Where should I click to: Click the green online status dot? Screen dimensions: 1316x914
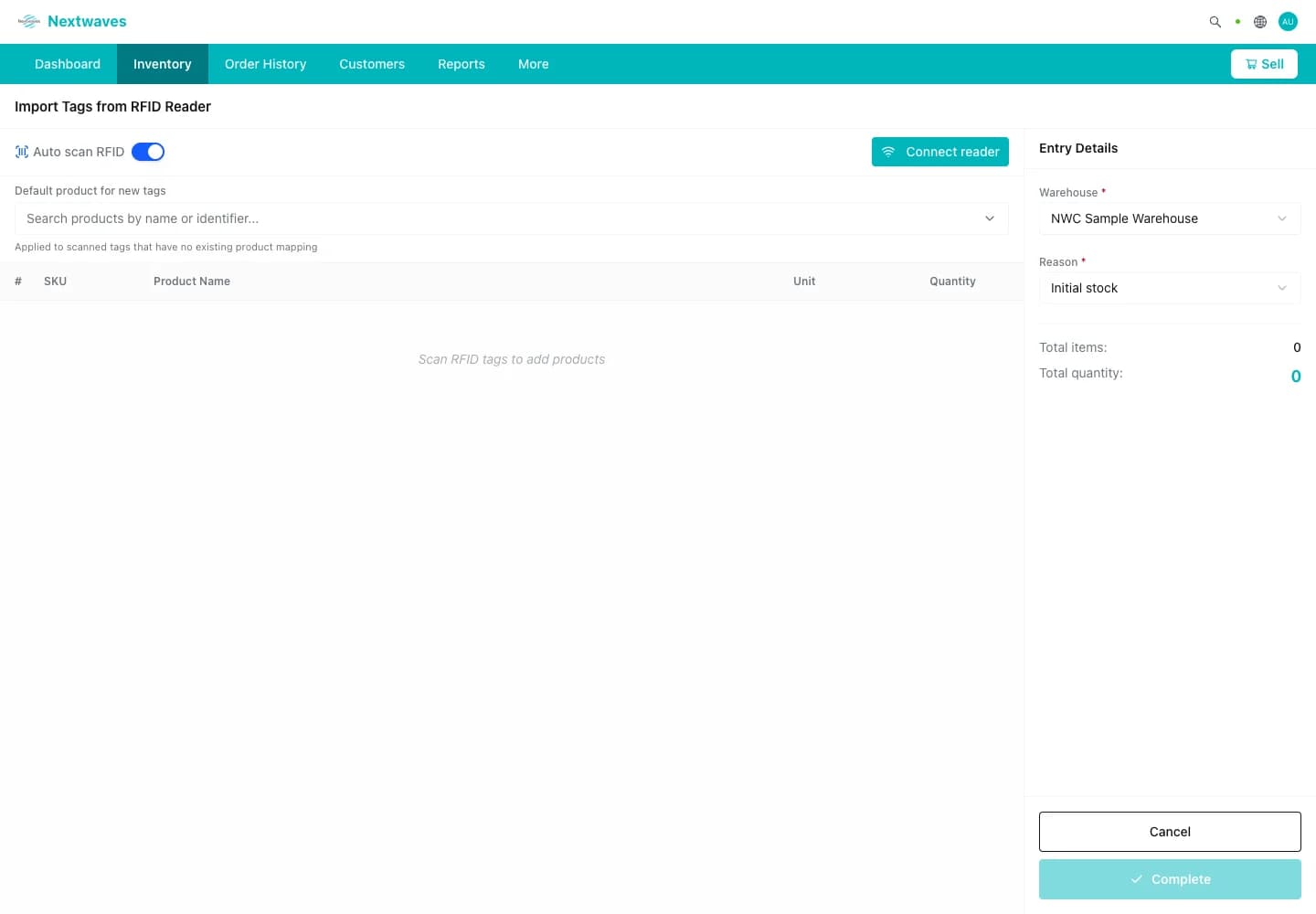tap(1237, 22)
